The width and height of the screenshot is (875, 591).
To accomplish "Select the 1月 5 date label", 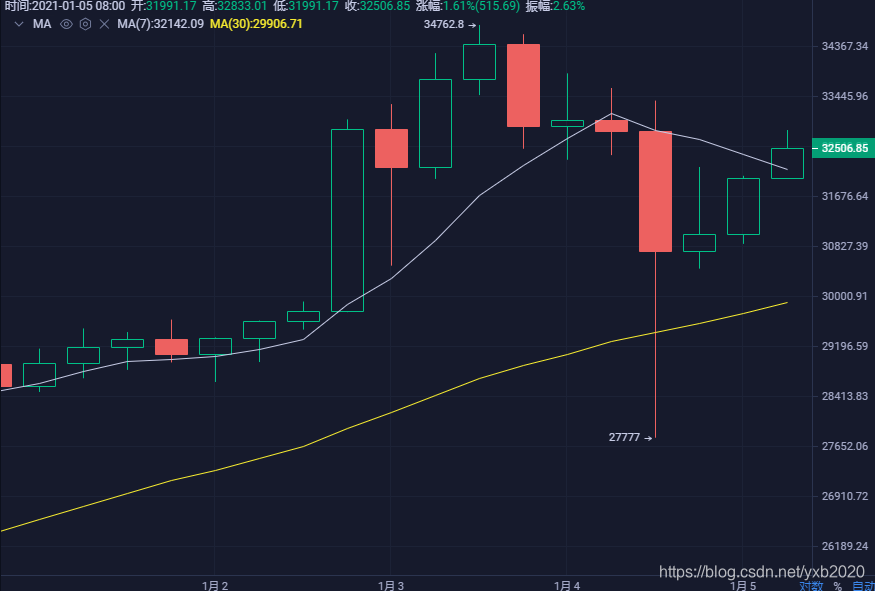I will [743, 585].
